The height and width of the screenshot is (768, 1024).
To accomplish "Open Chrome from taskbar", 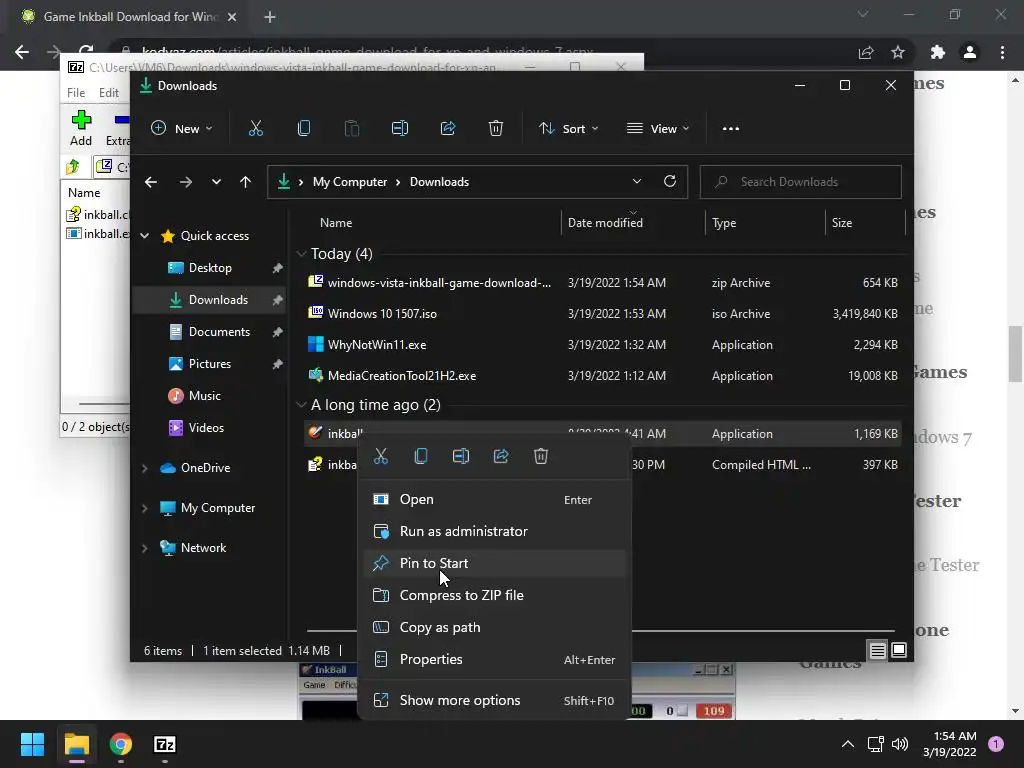I will pyautogui.click(x=121, y=744).
